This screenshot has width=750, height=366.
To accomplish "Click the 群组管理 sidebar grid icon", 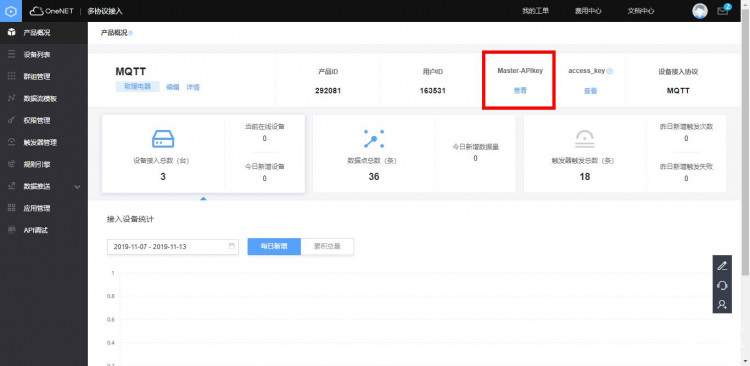I will [11, 77].
